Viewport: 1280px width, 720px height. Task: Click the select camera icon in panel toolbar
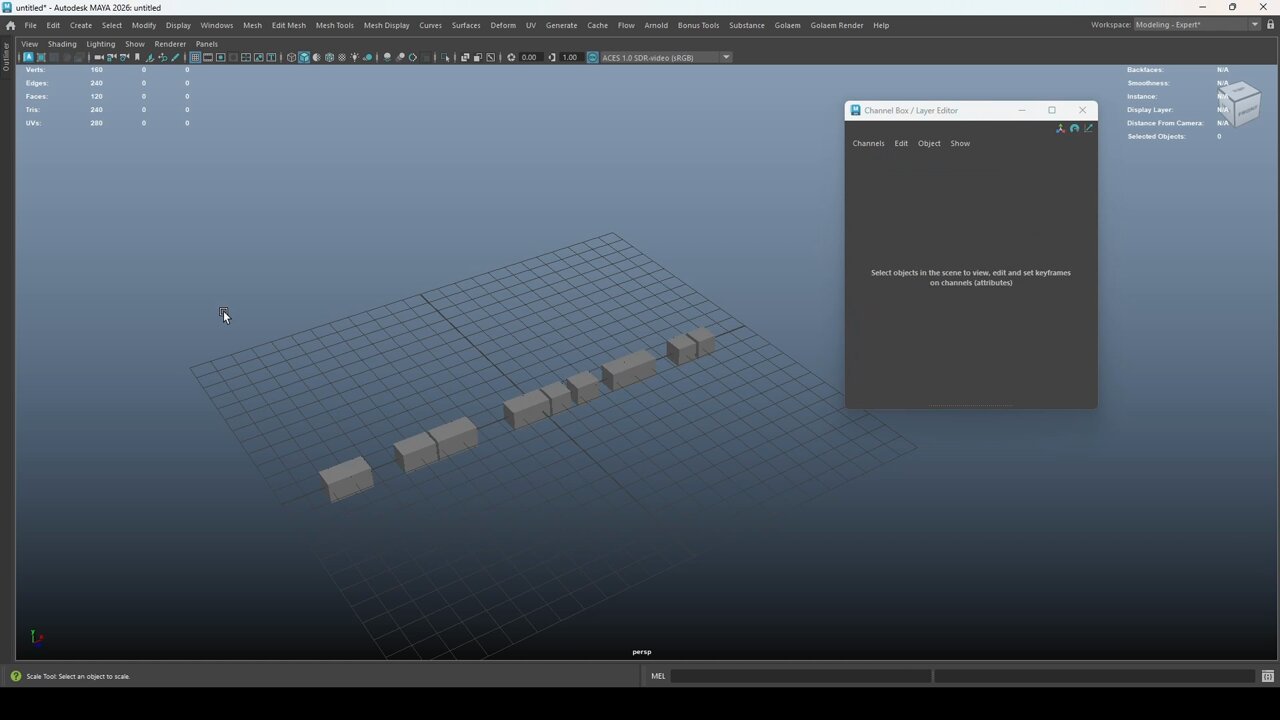[x=99, y=57]
